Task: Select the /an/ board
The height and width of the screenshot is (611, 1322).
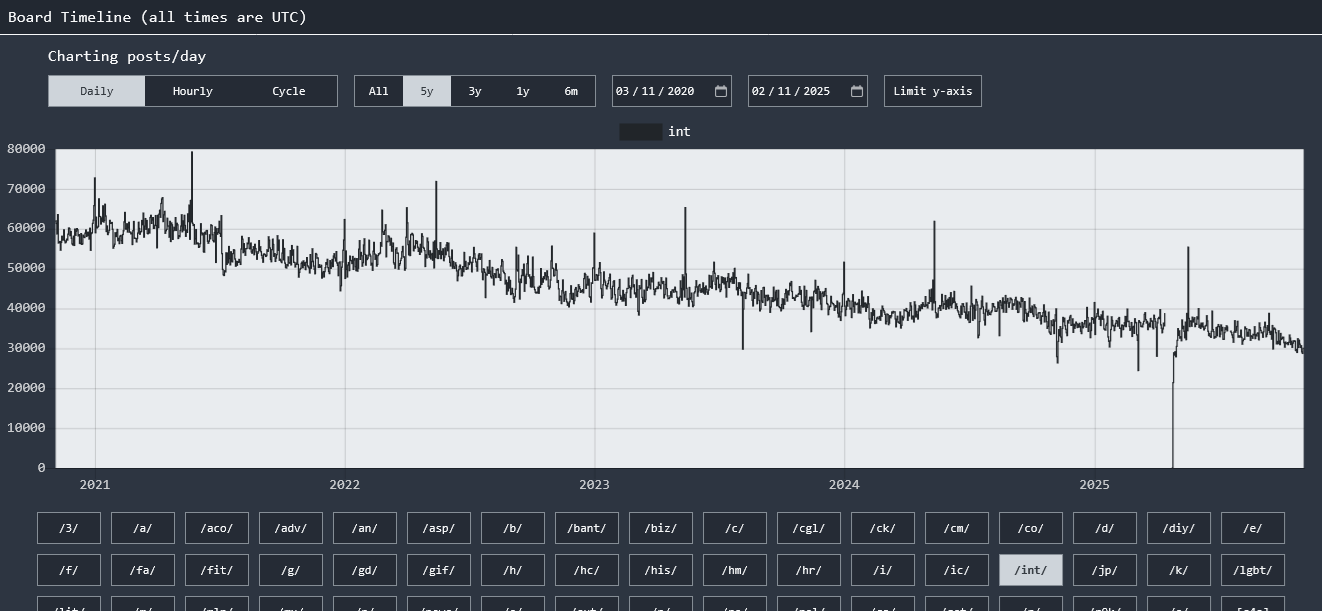Action: click(x=365, y=528)
